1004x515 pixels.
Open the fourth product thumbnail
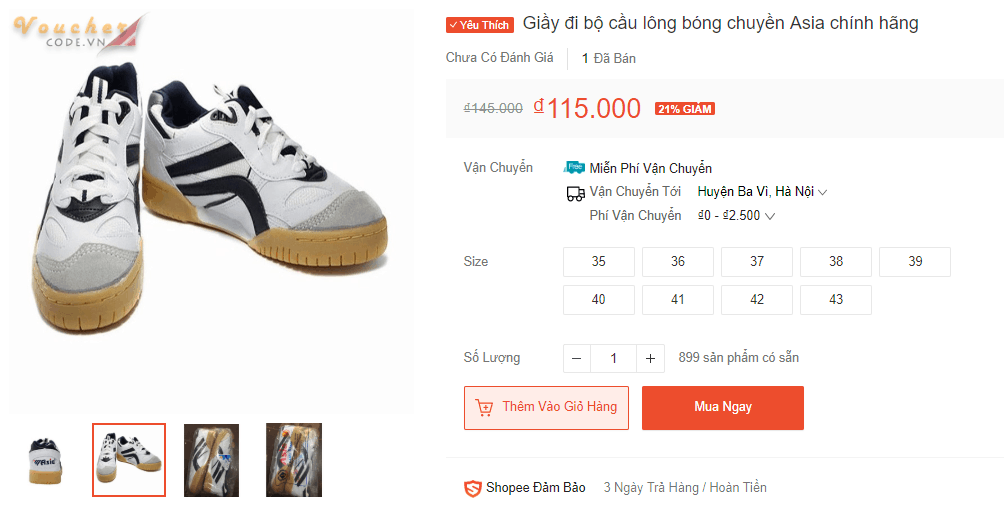click(293, 460)
